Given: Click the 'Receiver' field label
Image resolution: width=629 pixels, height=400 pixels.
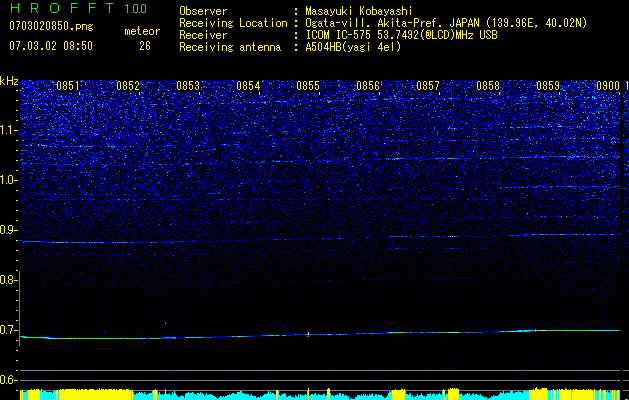Looking at the screenshot, I should 203,35.
